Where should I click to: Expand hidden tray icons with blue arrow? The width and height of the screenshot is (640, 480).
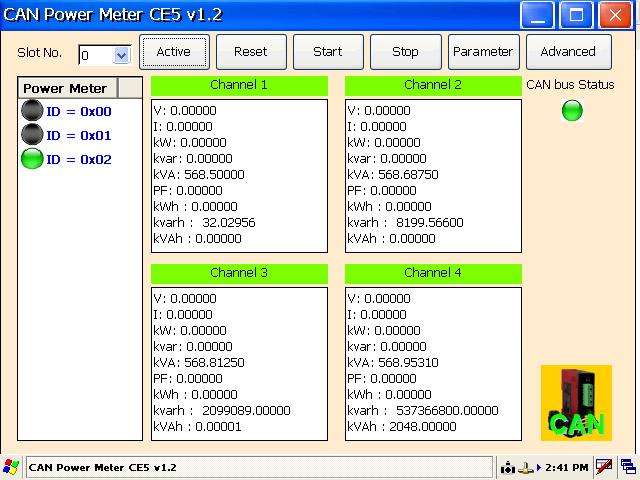click(x=538, y=467)
